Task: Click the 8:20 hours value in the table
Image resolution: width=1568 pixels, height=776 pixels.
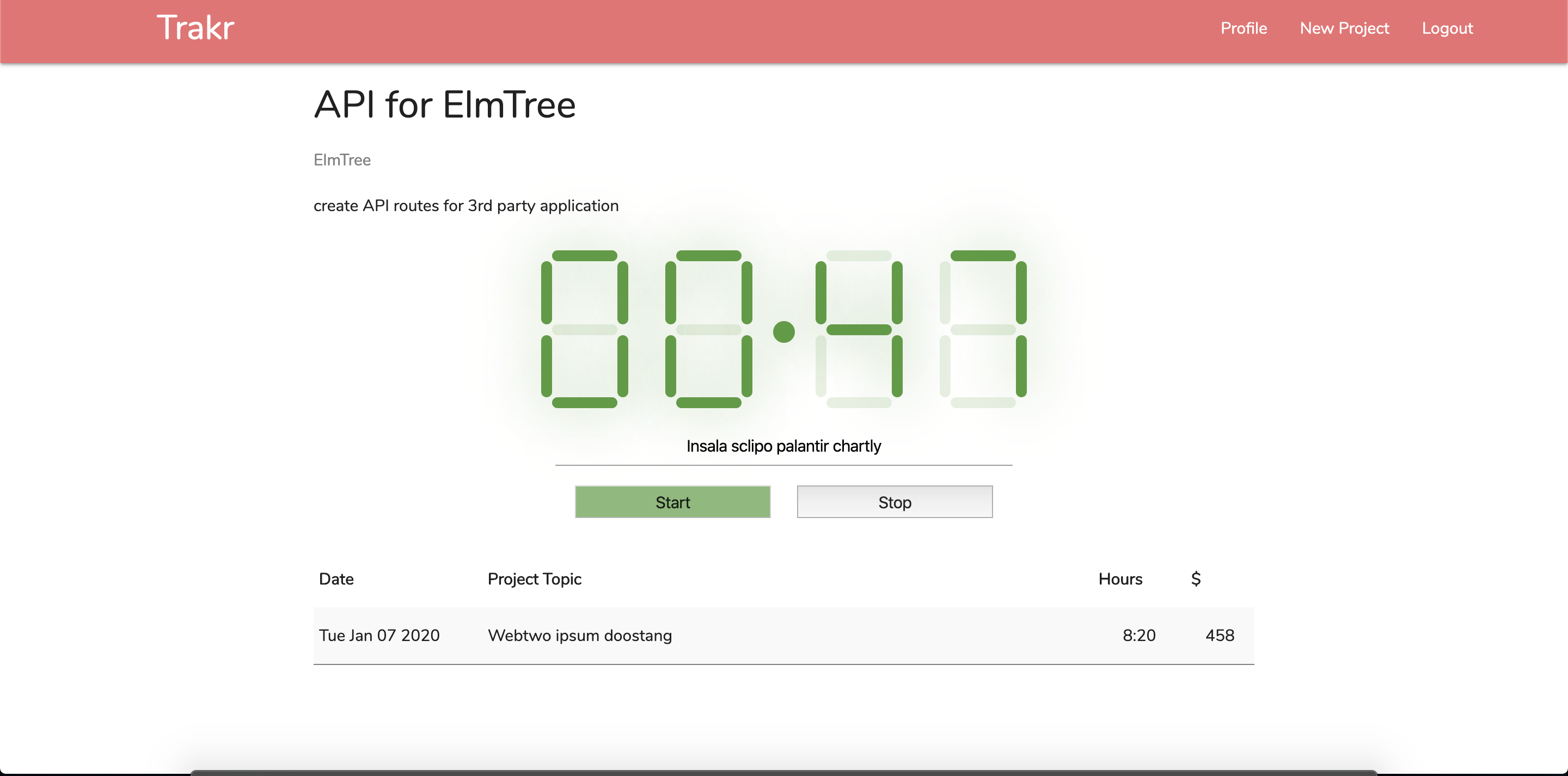Action: click(x=1138, y=635)
